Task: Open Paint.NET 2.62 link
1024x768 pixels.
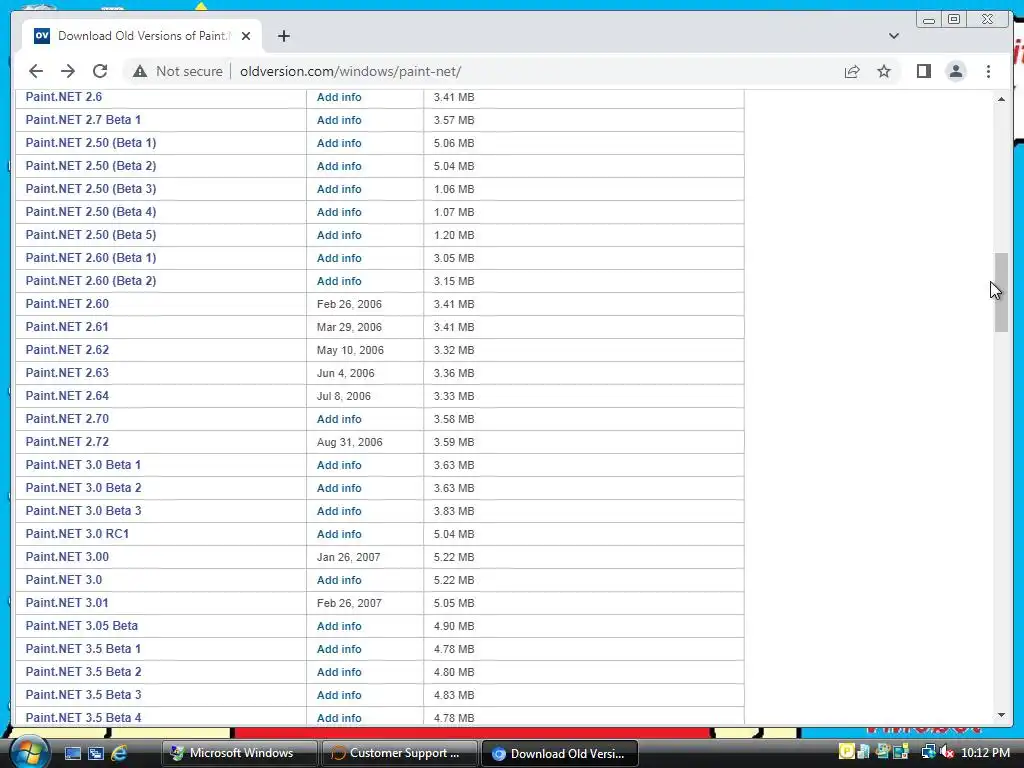Action: pyautogui.click(x=67, y=349)
